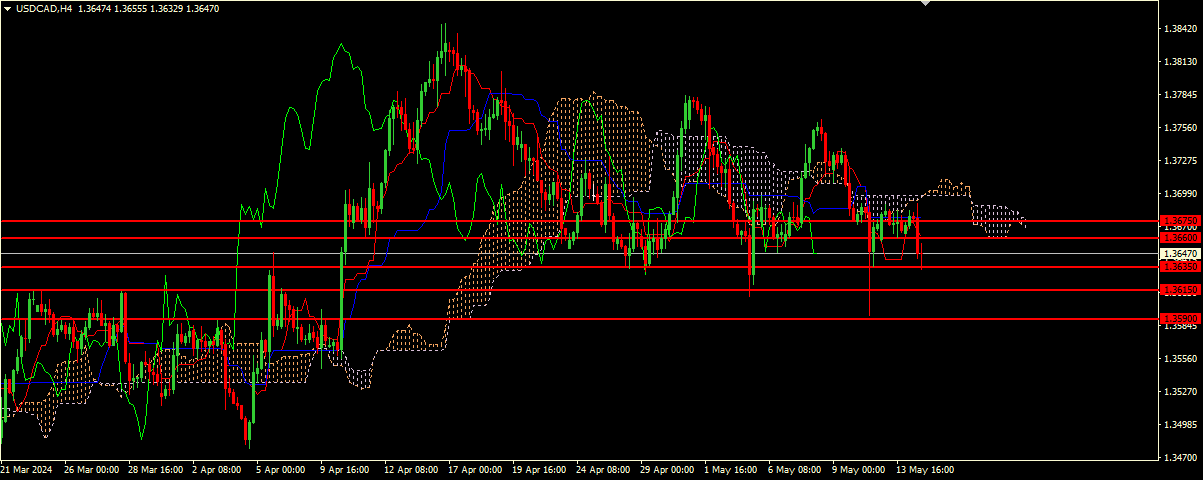Select the 1.35900 horizontal line price label
The image size is (1203, 480).
(1179, 319)
